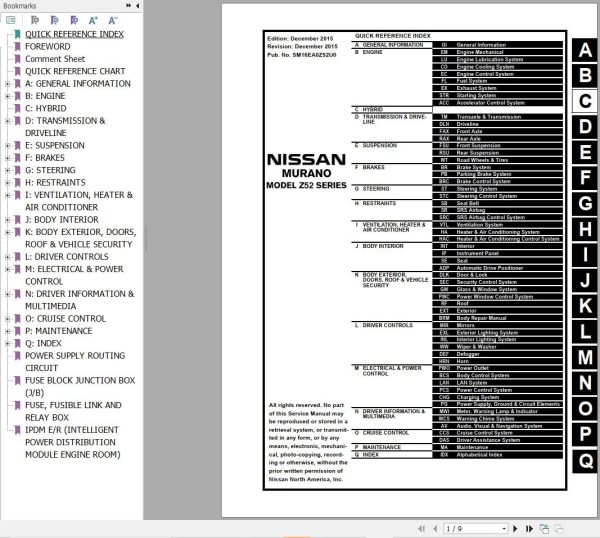This screenshot has height=538, width=600.
Task: Decrease bookmark text size with A-
Action: point(112,20)
